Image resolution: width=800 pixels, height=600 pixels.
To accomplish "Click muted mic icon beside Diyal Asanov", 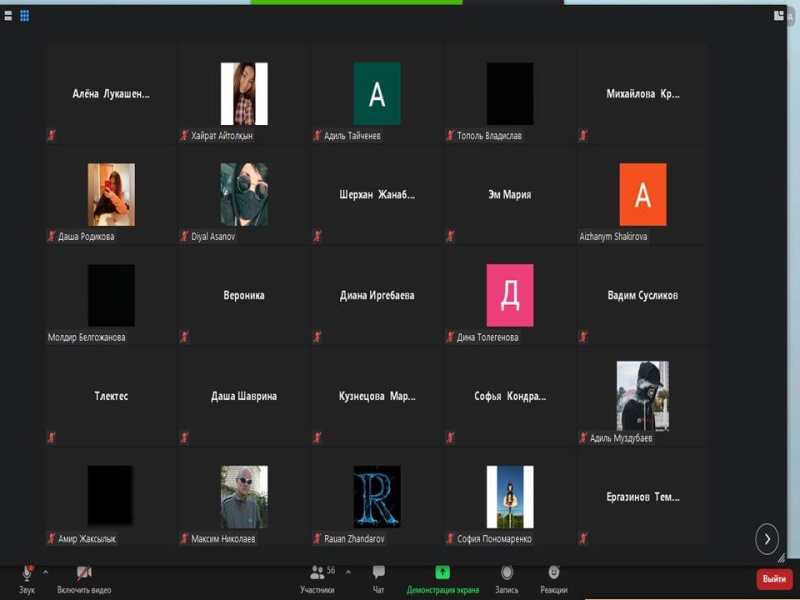I will tap(185, 236).
